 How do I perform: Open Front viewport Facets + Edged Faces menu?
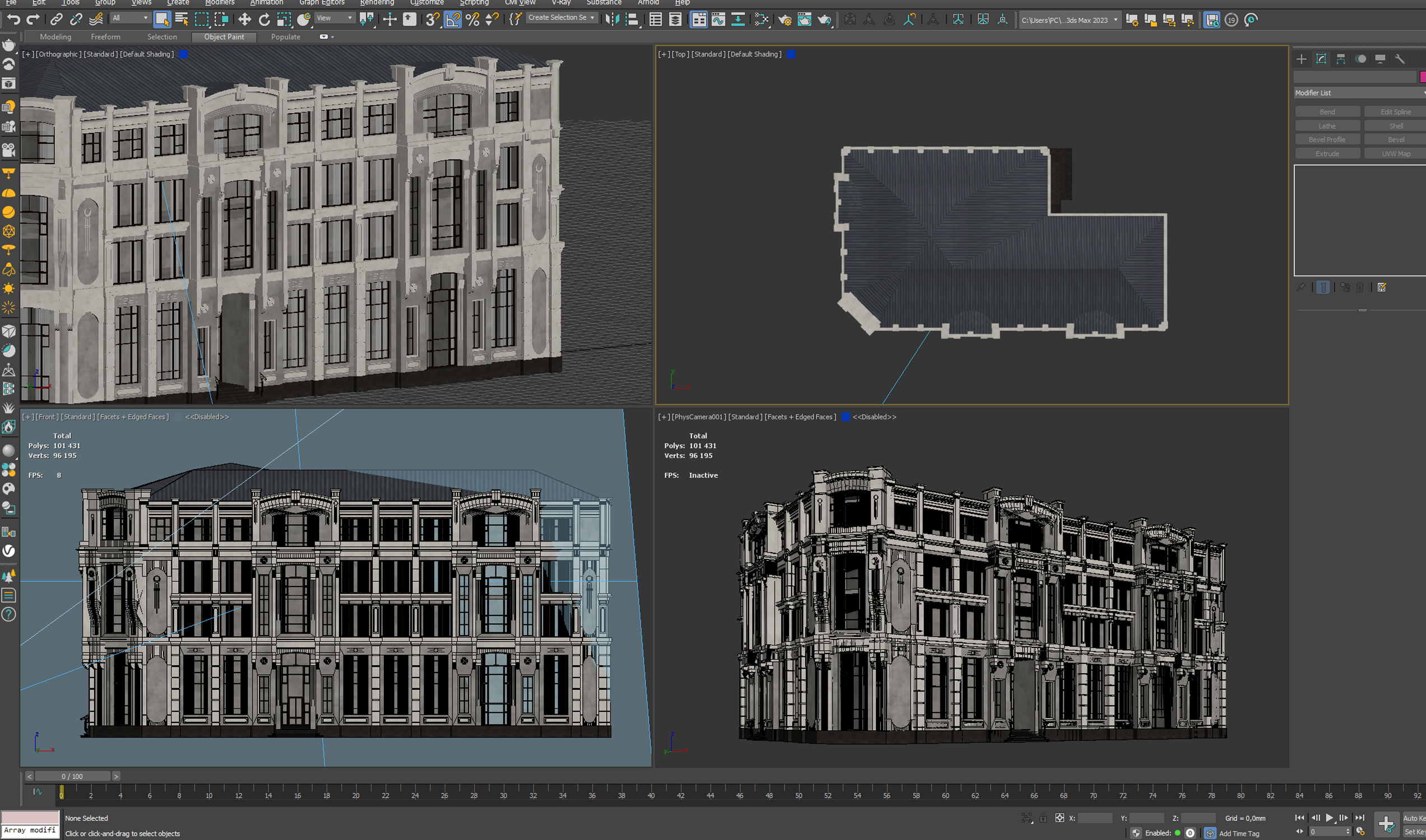point(133,417)
